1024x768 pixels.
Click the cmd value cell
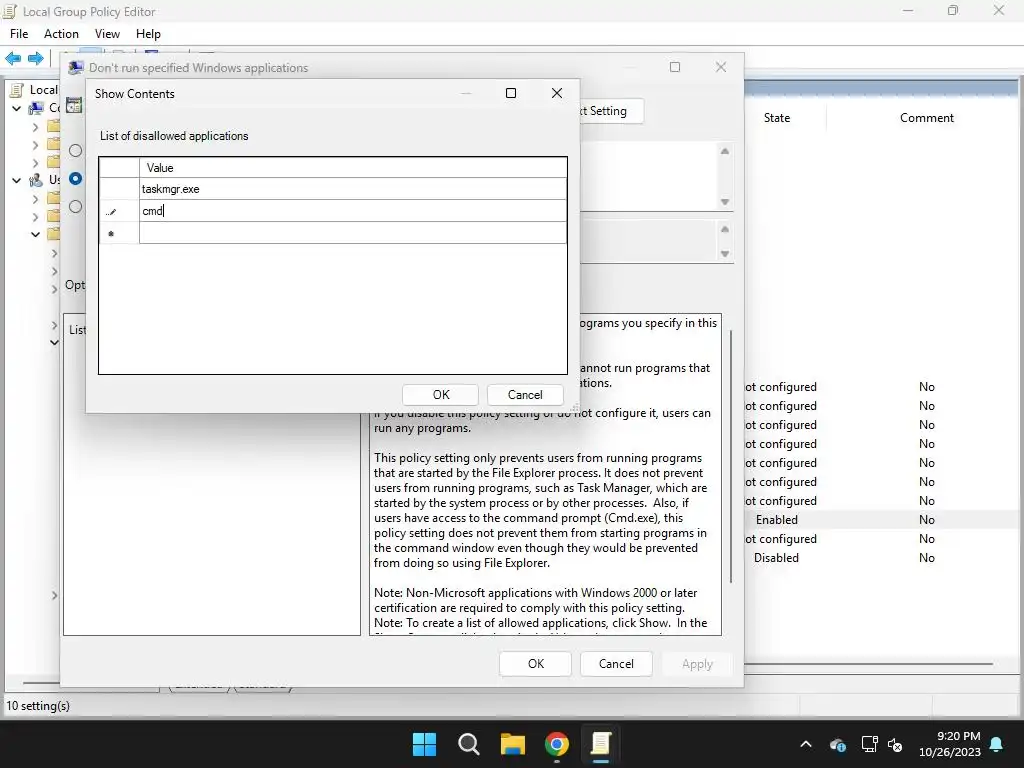[353, 211]
